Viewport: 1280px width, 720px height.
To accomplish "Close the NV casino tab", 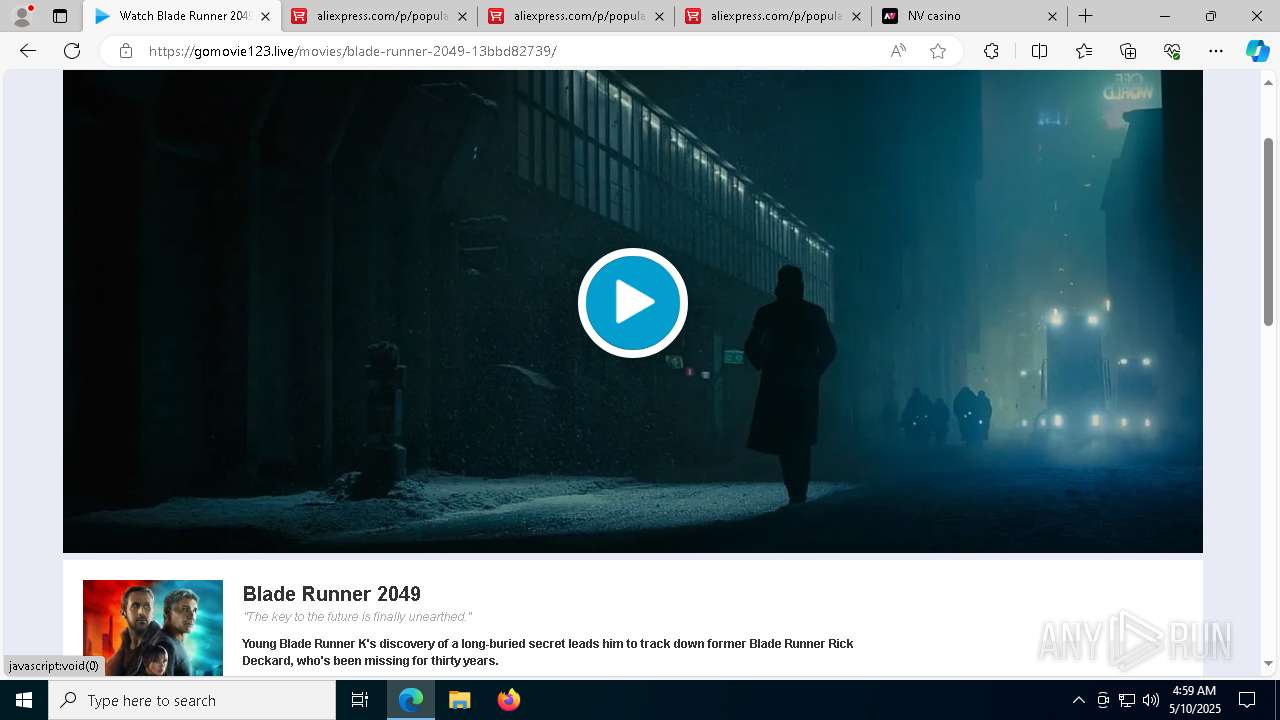I will pos(1052,16).
